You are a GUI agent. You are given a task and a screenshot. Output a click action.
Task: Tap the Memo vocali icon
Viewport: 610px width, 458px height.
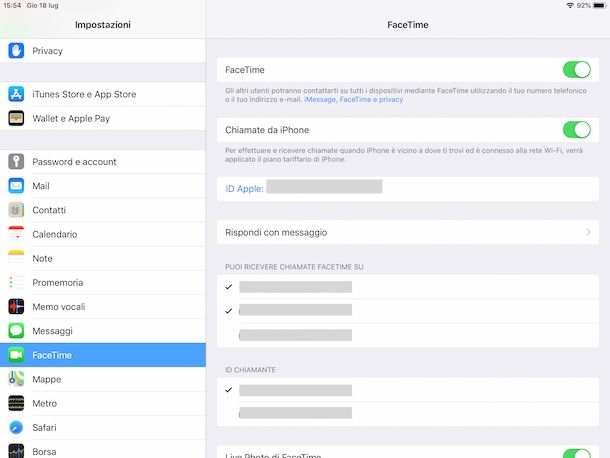(x=16, y=307)
